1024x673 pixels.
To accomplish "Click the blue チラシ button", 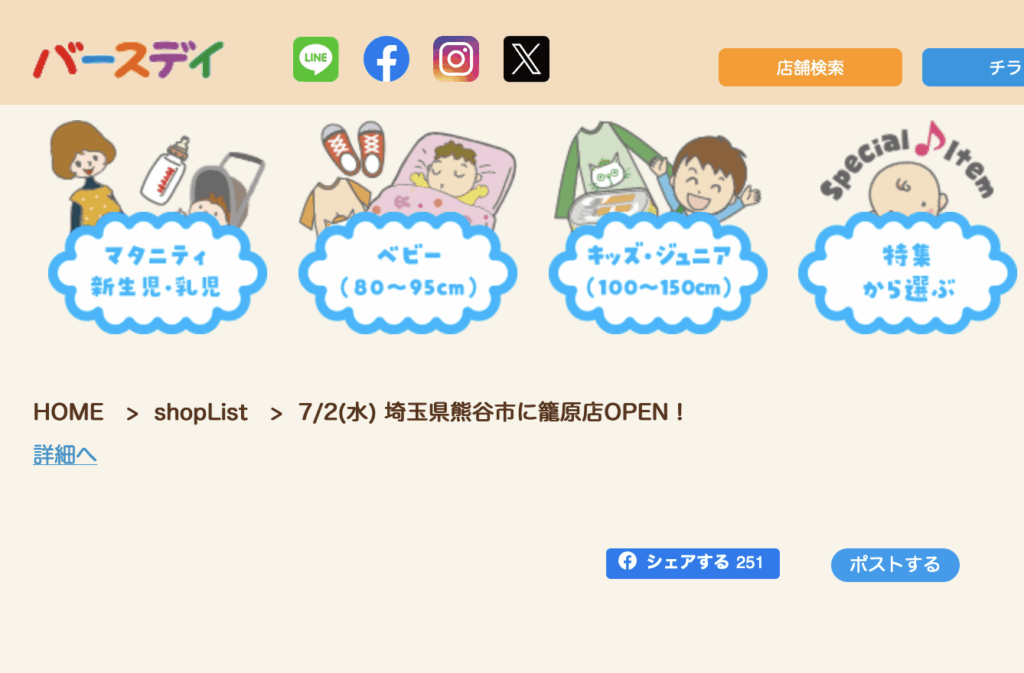I will point(973,67).
